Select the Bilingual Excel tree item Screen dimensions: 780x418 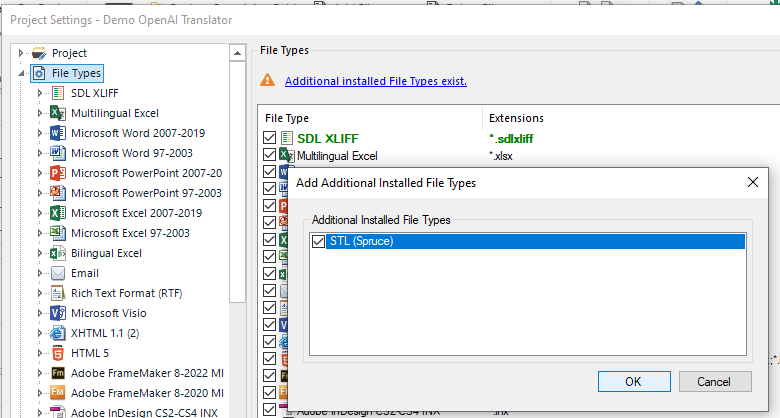(106, 253)
